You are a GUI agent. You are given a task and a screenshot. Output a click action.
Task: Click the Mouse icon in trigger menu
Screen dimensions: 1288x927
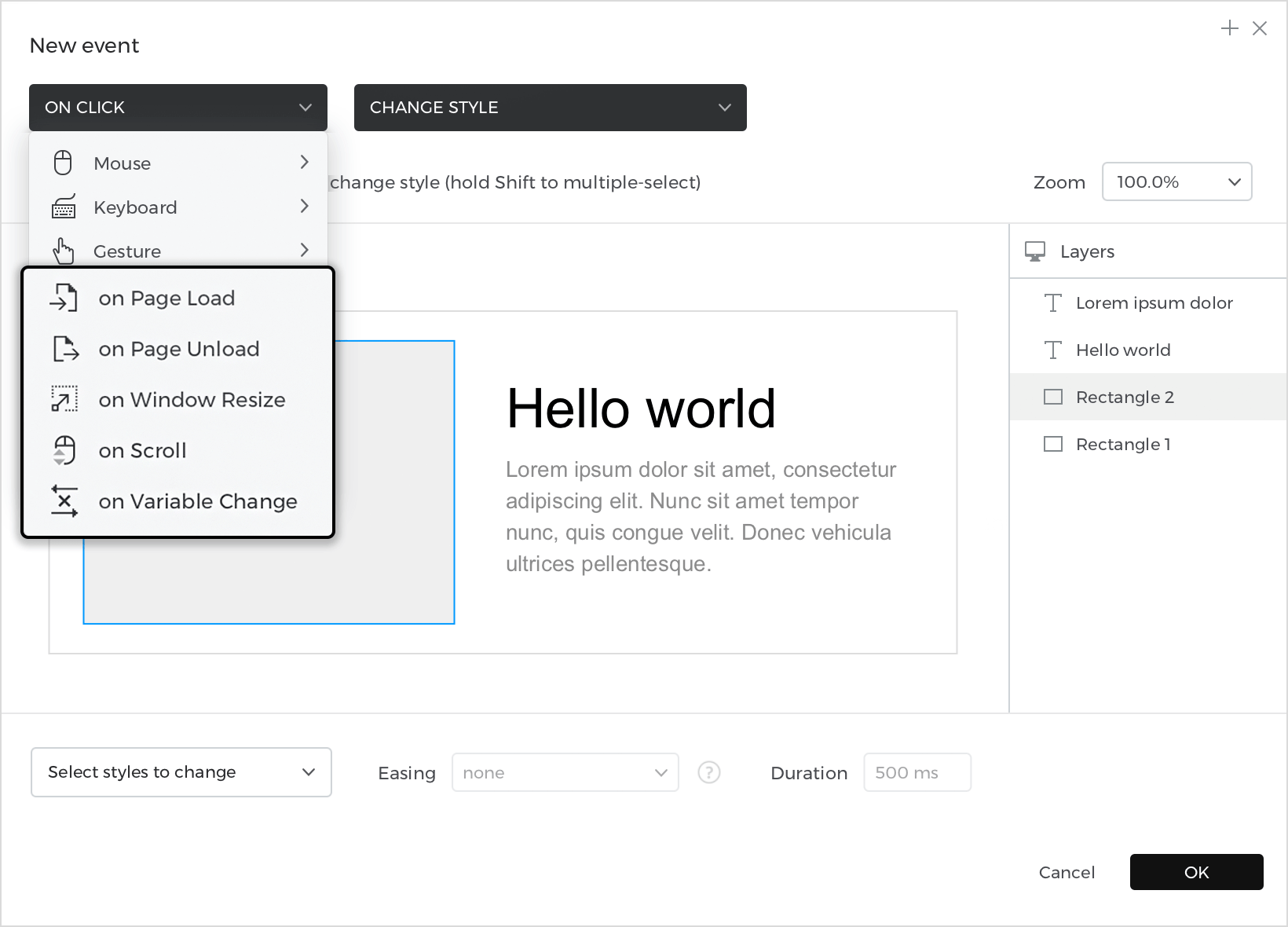63,163
